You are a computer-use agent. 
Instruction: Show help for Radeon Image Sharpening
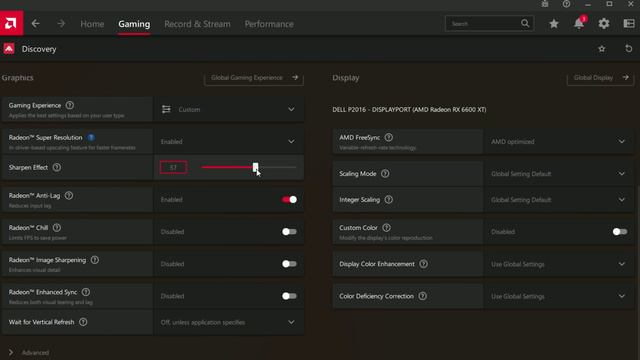[95, 260]
